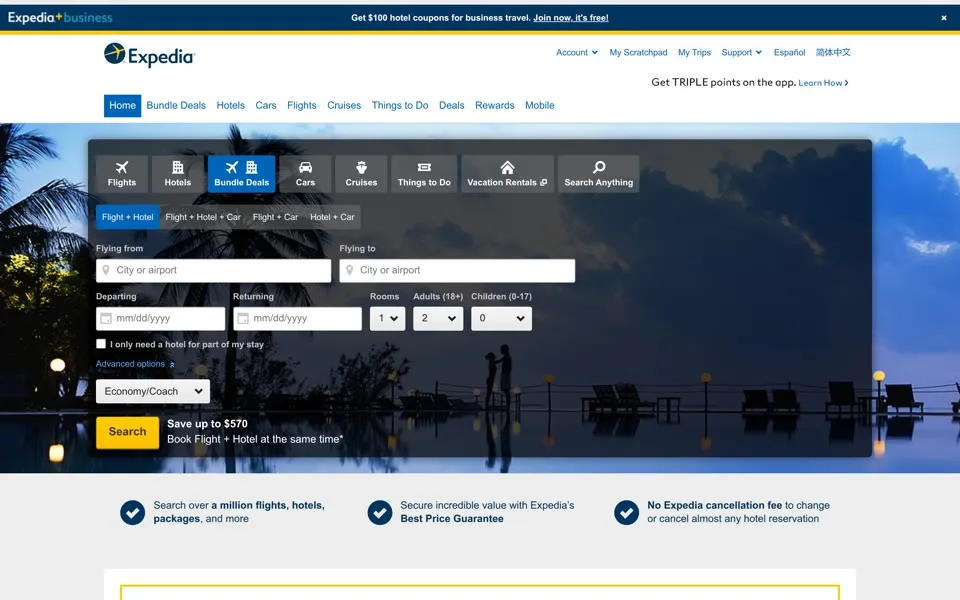Open Vacation Rentals search tab

[507, 174]
